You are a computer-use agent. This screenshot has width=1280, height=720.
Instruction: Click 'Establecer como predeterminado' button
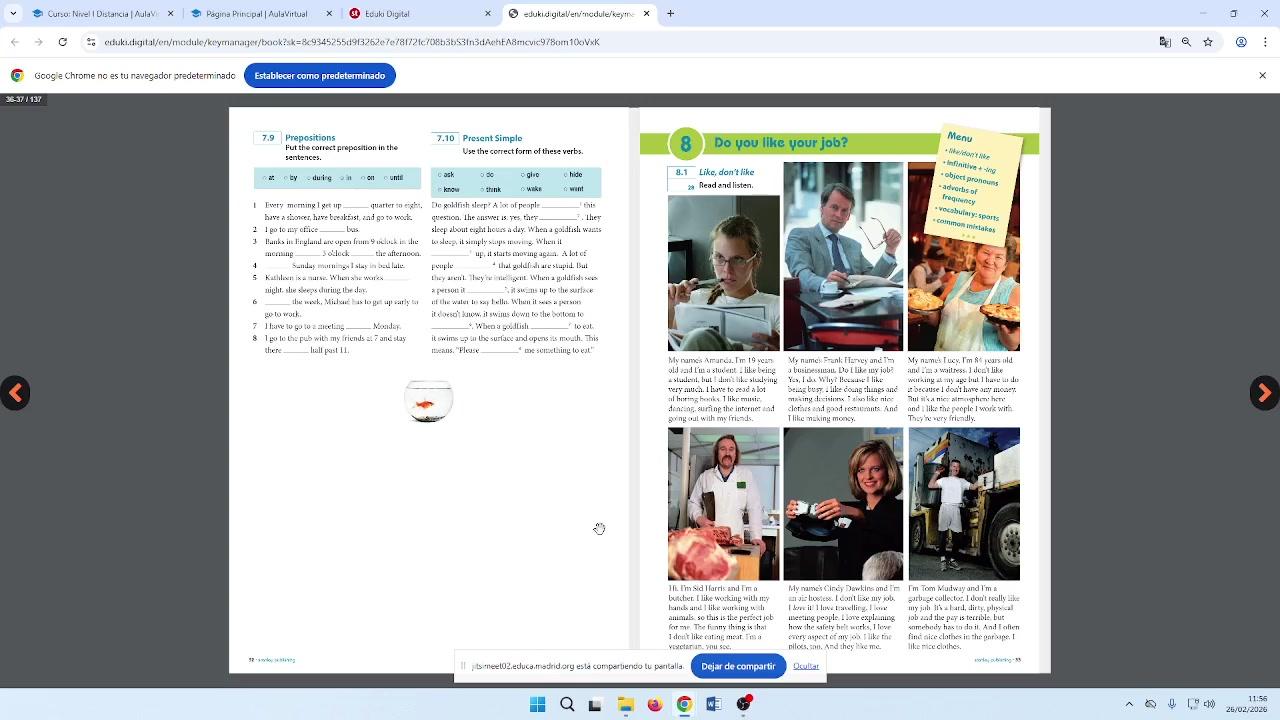point(320,76)
